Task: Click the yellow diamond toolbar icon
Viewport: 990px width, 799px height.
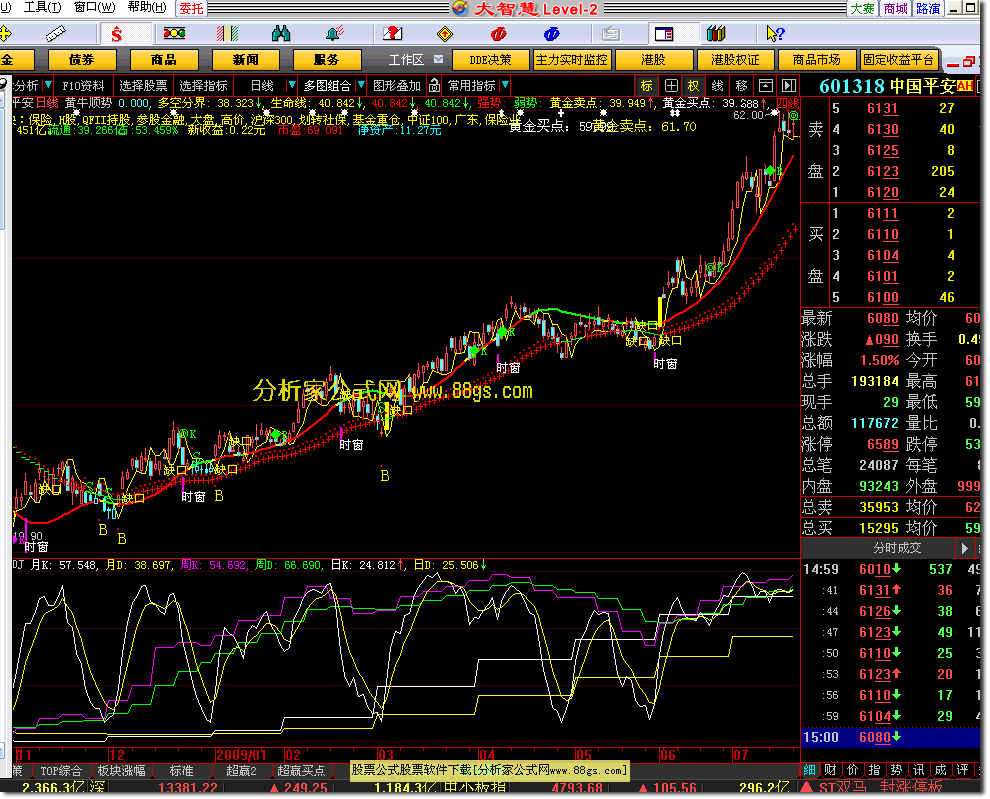Action: tap(445, 33)
